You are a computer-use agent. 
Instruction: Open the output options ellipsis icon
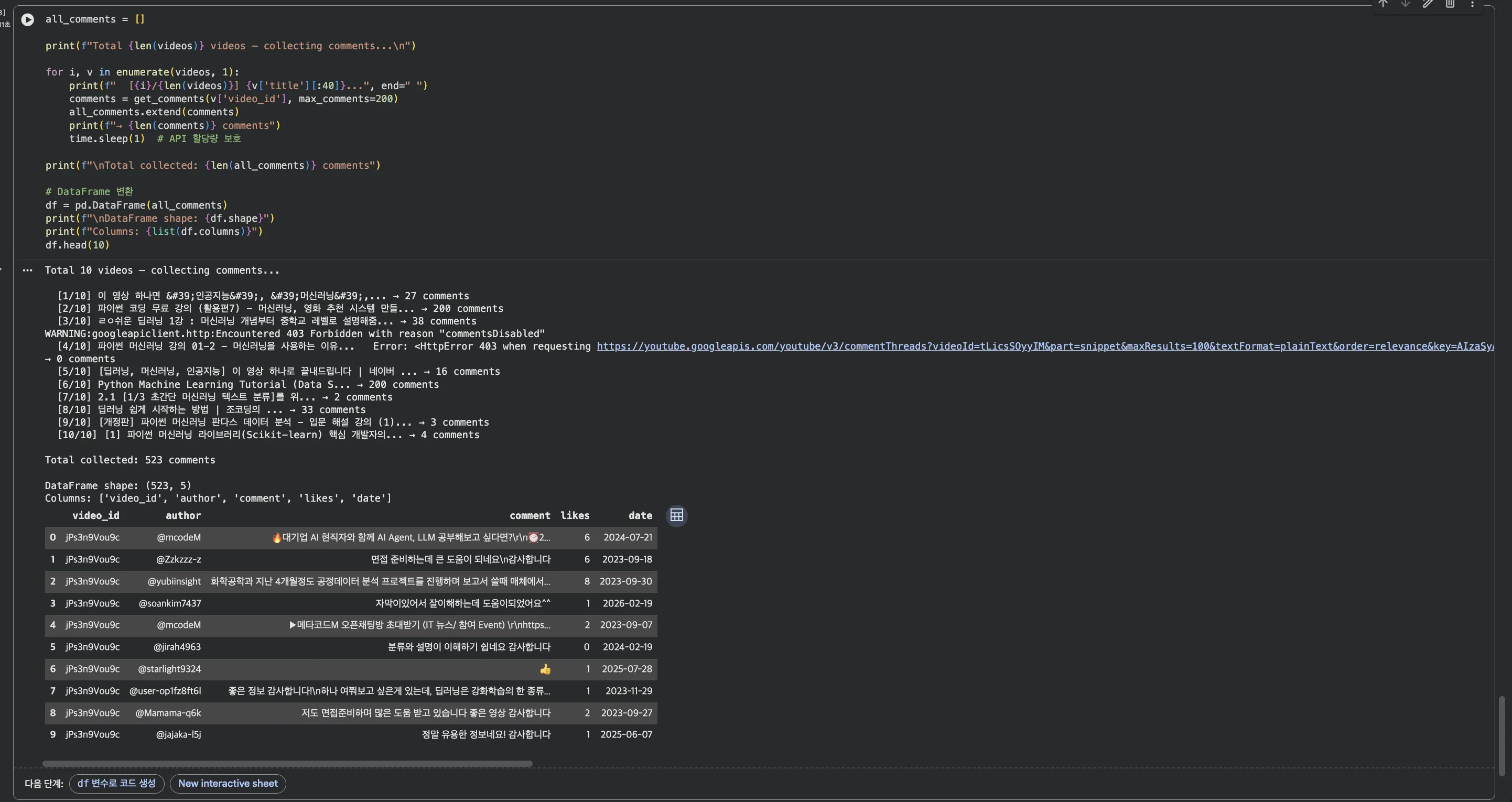[27, 270]
